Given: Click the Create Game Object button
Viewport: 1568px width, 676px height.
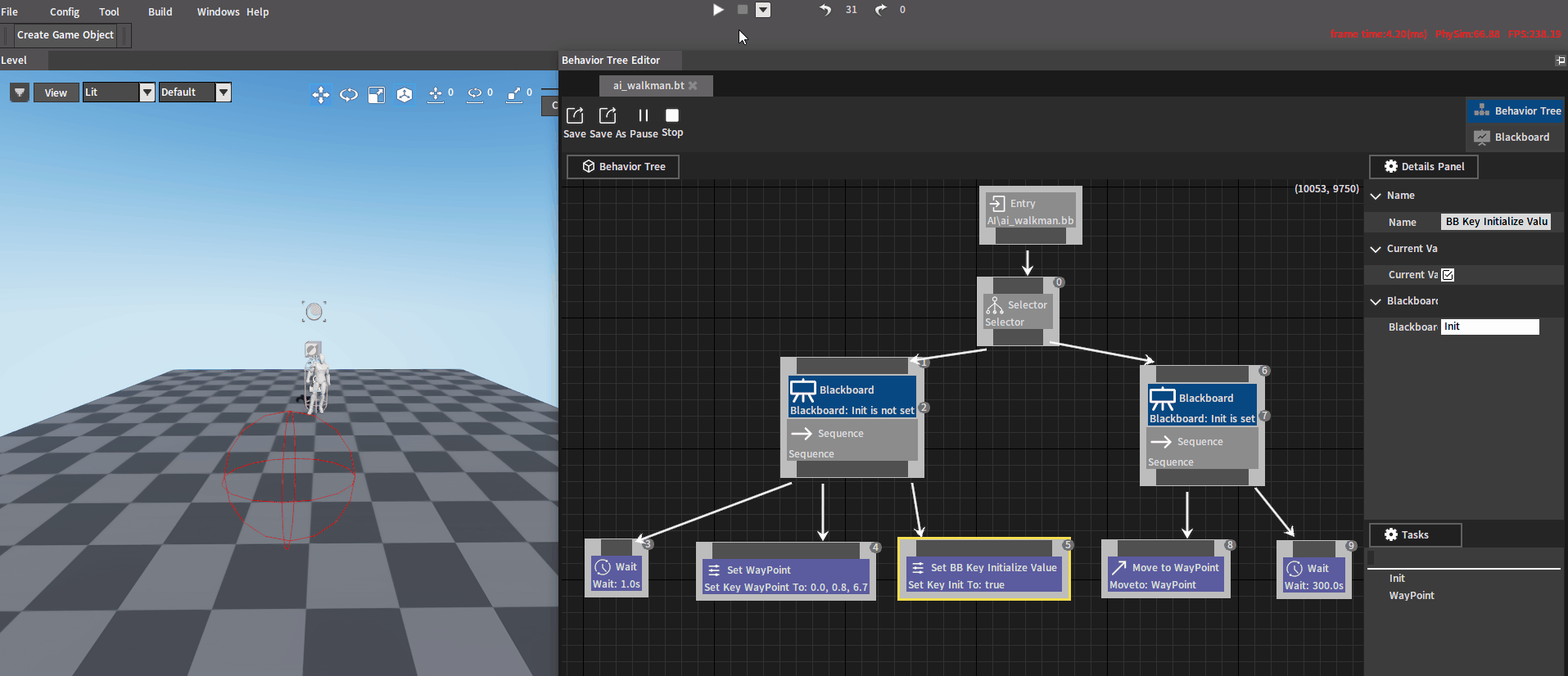Looking at the screenshot, I should [66, 35].
